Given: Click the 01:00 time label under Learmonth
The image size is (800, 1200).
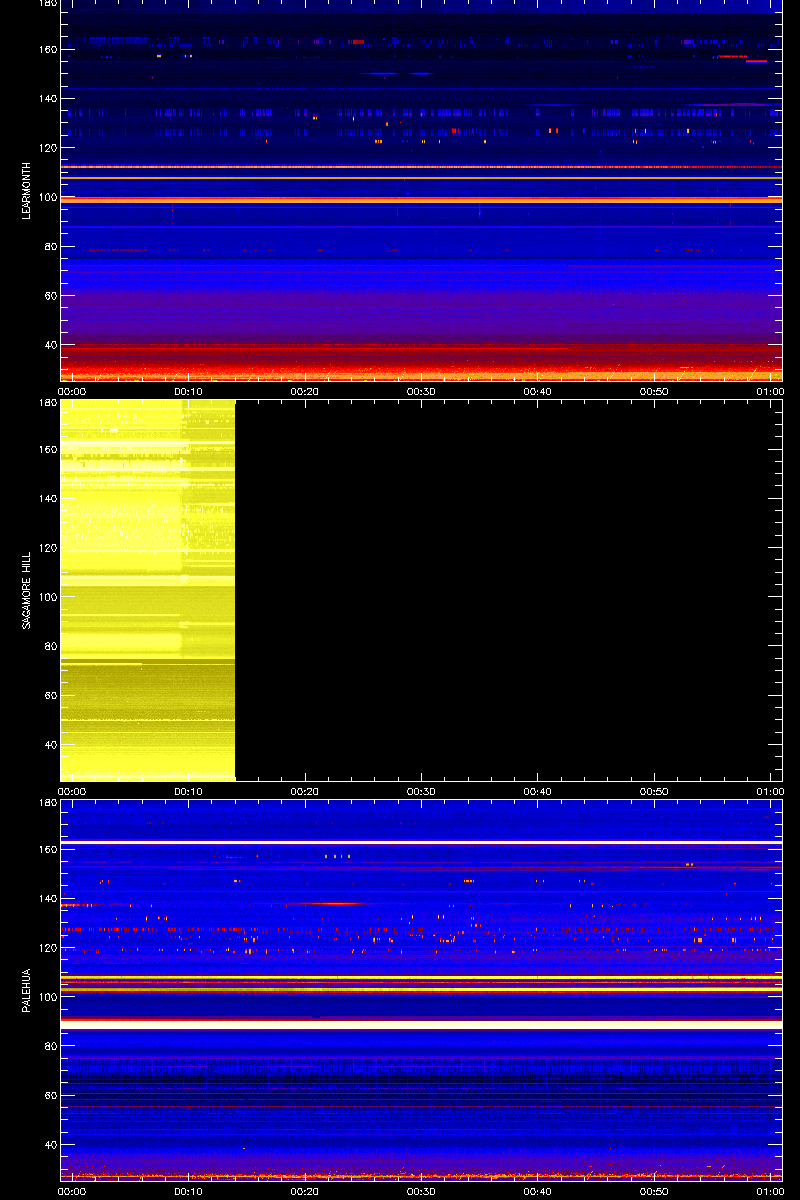Looking at the screenshot, I should coord(770,391).
